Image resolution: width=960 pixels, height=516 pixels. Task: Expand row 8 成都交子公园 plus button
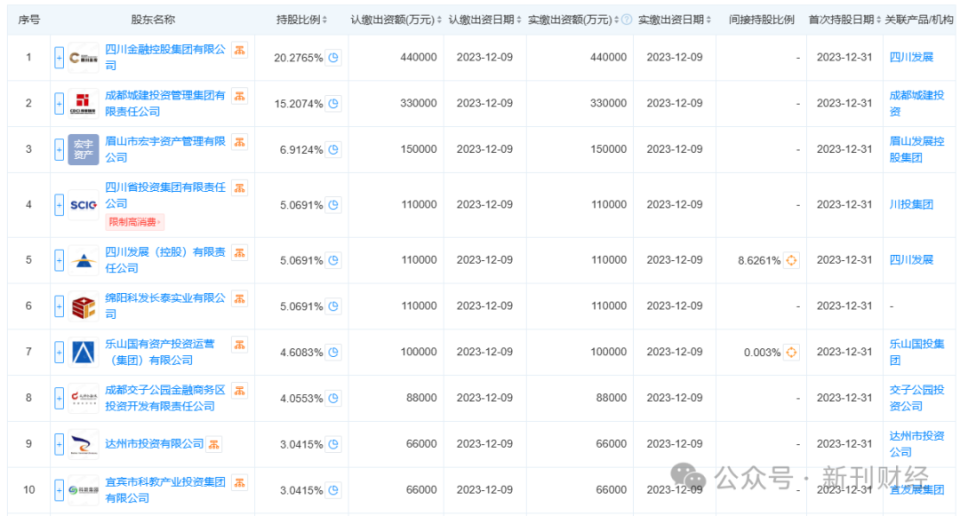pos(59,398)
